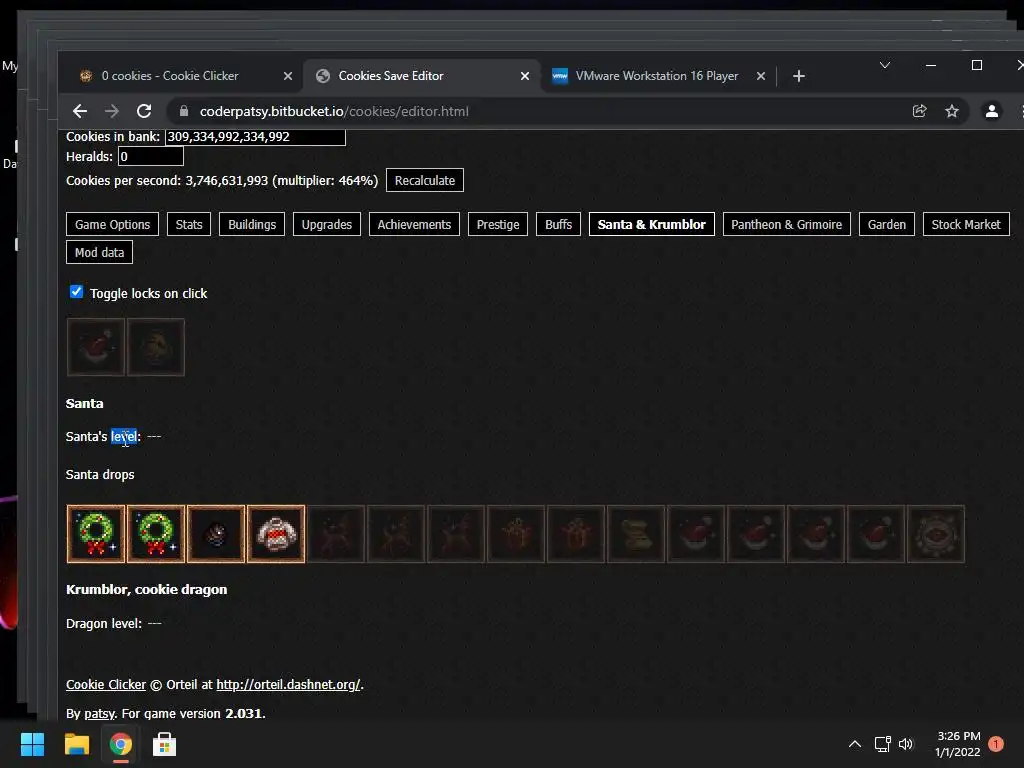Open the notification center badge
This screenshot has height=768, width=1024.
(996, 744)
